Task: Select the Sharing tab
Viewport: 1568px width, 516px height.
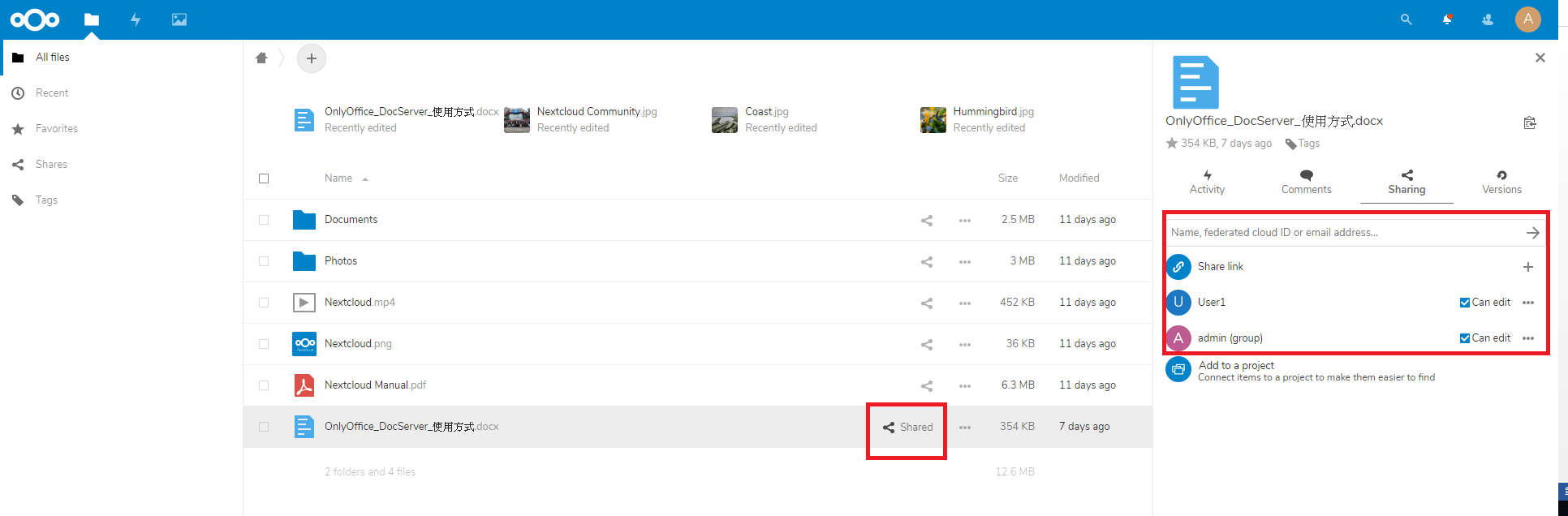Action: (1406, 182)
